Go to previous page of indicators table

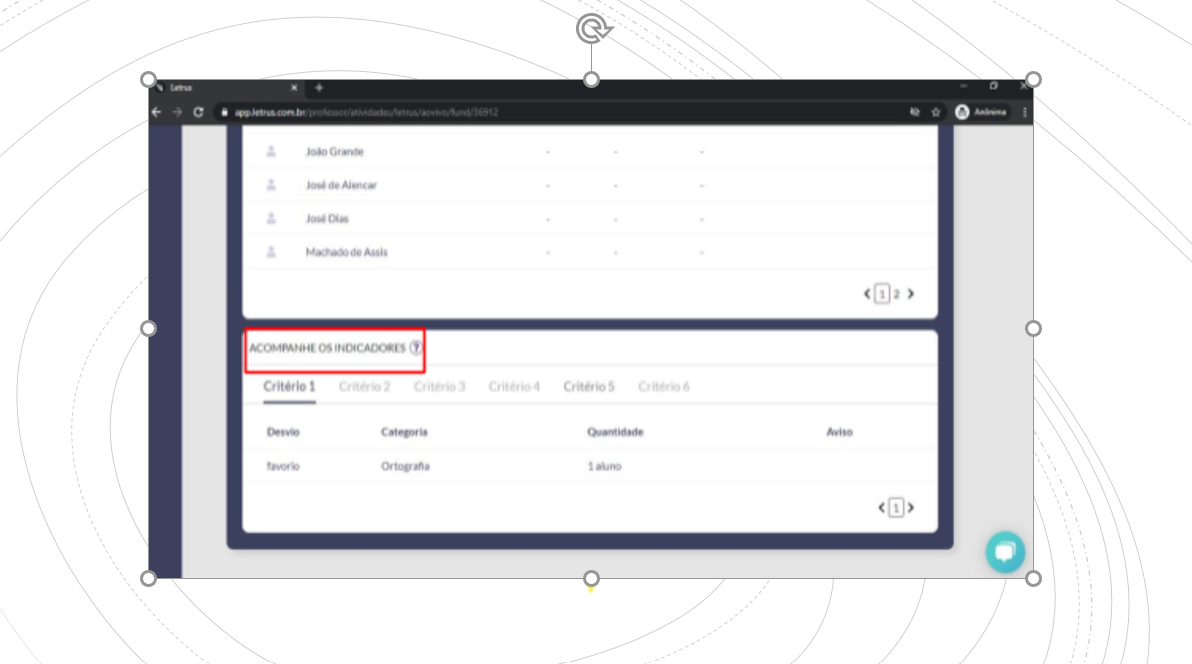[882, 507]
